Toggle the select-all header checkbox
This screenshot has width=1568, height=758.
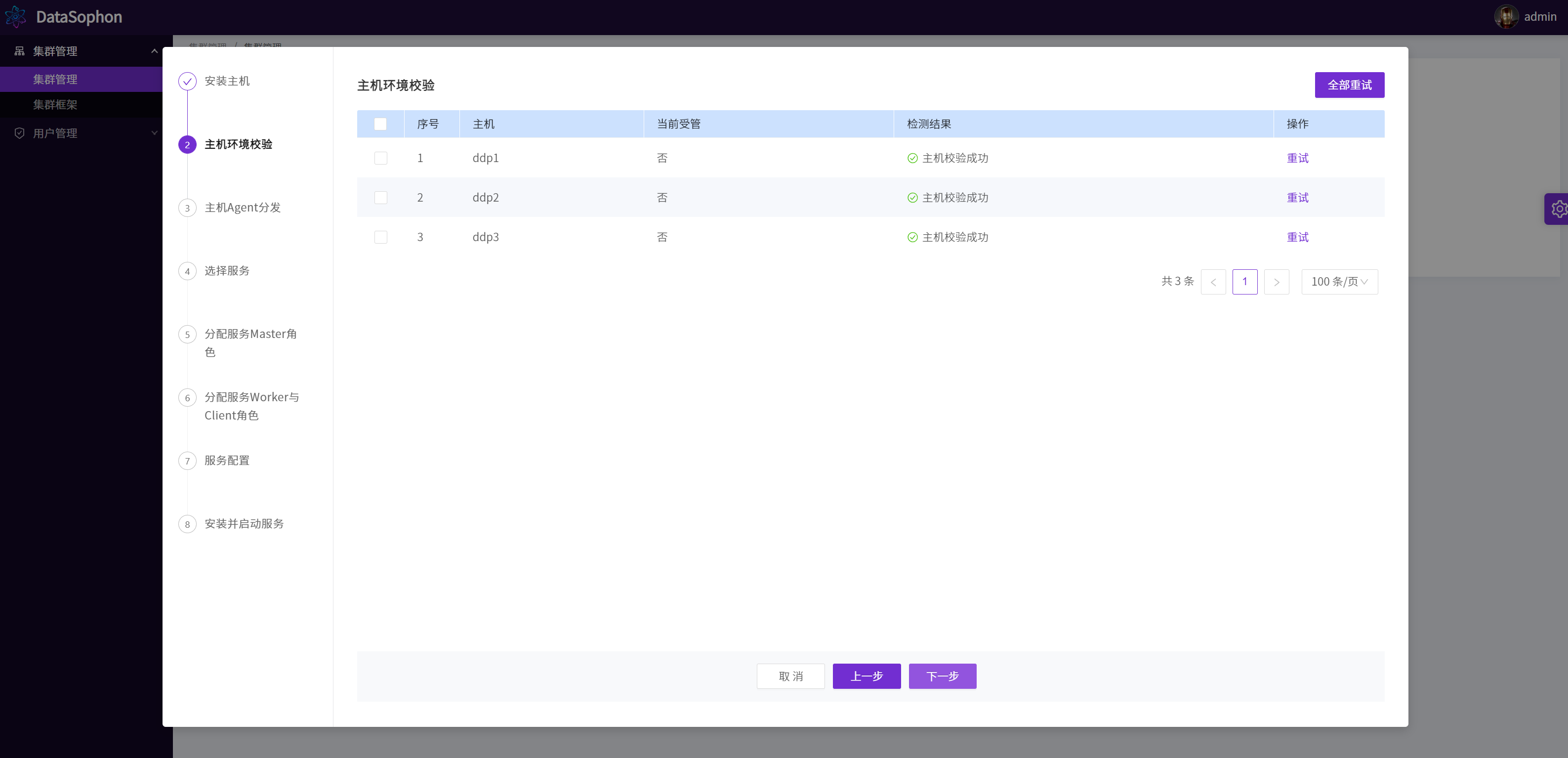(380, 124)
